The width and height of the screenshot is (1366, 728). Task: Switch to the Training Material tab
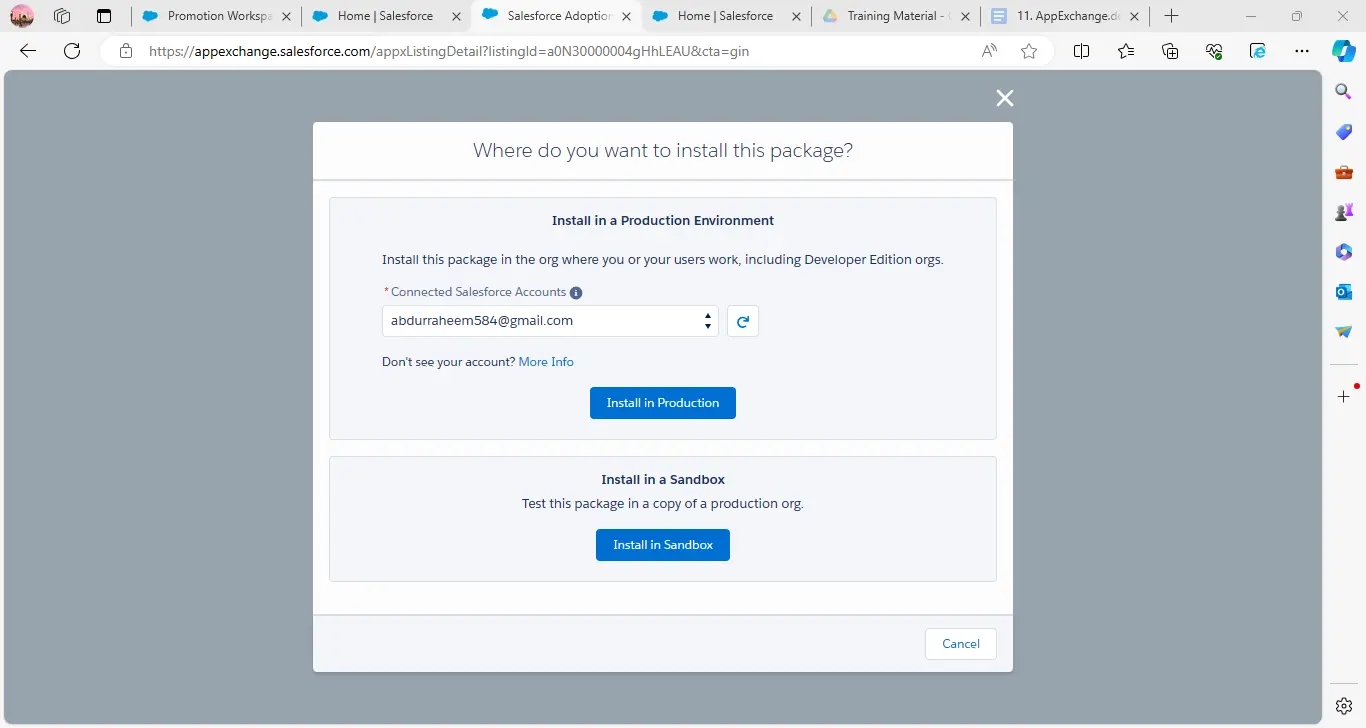[x=890, y=16]
